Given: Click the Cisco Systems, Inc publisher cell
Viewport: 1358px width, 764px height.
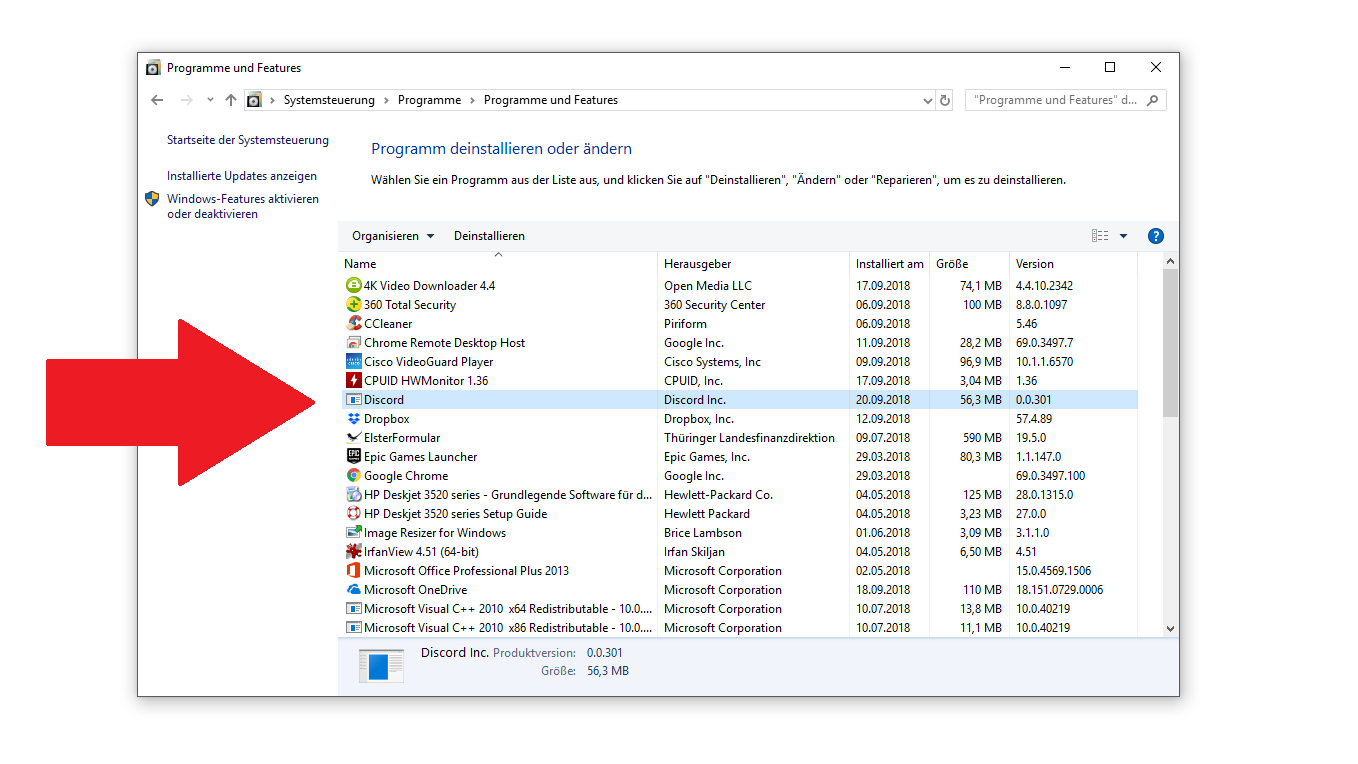Looking at the screenshot, I should click(712, 362).
